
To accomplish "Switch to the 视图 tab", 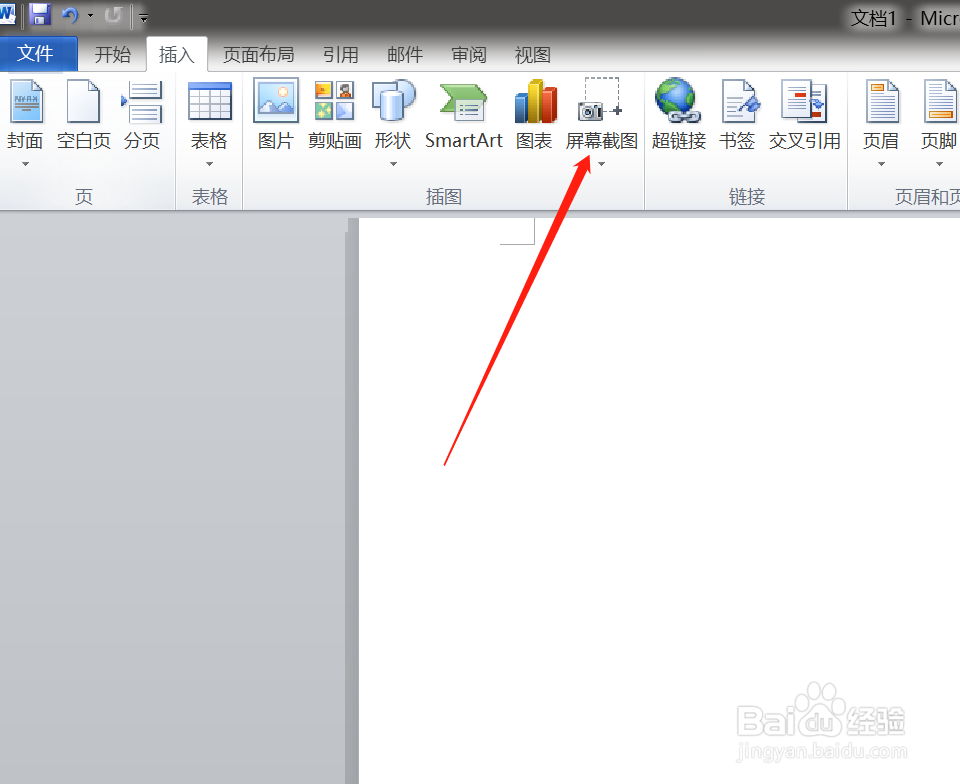I will [532, 55].
